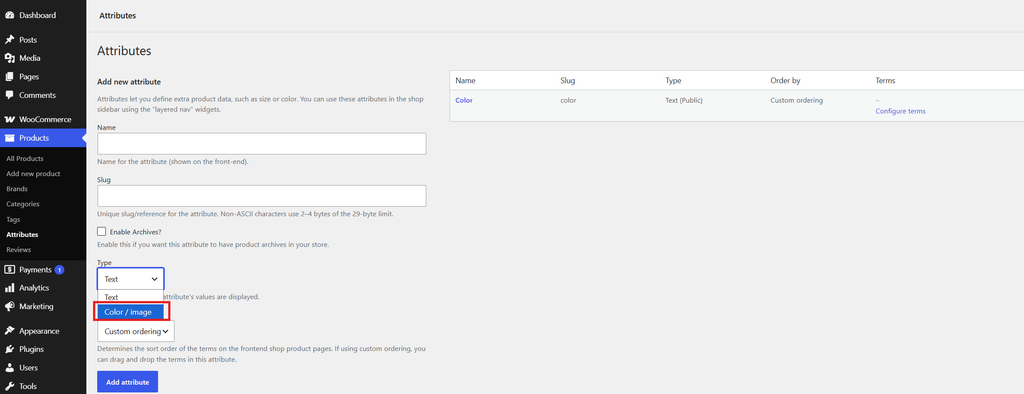The image size is (1024, 394).
Task: Focus the attribute Name input field
Action: (261, 144)
